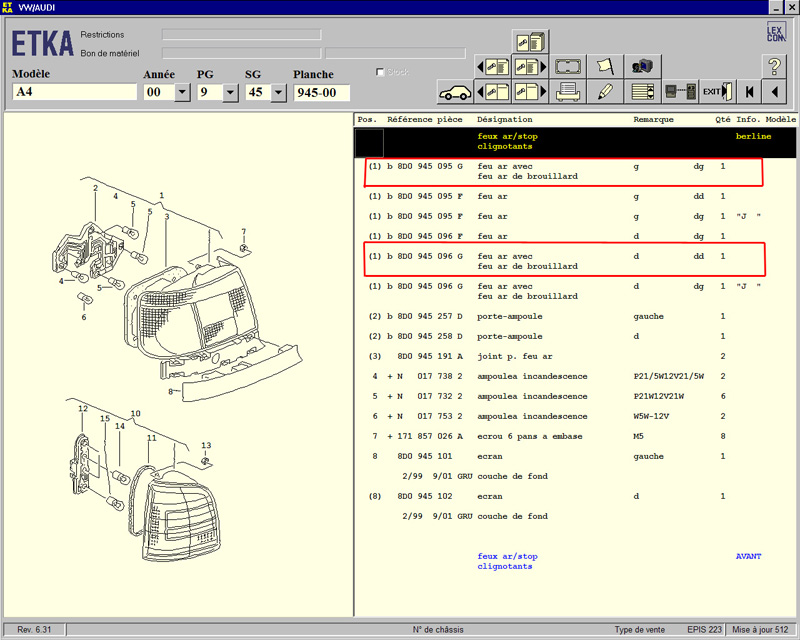
Task: Click the Modèle field containing A4
Action: tap(74, 93)
